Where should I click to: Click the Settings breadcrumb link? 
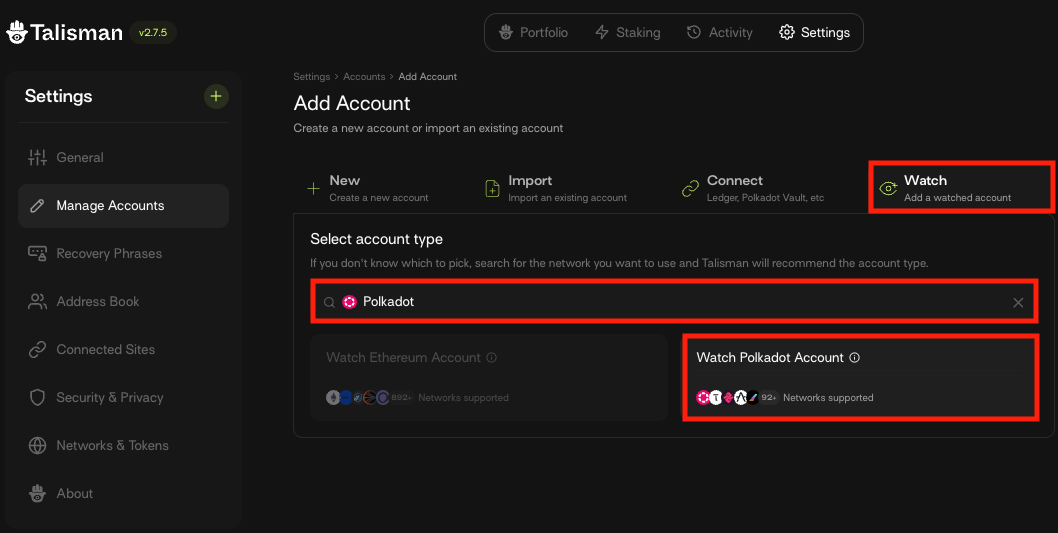(x=312, y=77)
